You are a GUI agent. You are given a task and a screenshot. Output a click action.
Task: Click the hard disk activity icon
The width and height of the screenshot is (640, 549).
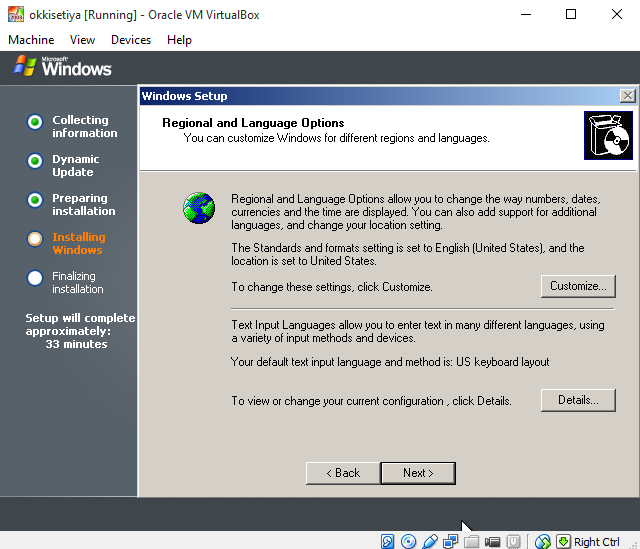(x=387, y=542)
